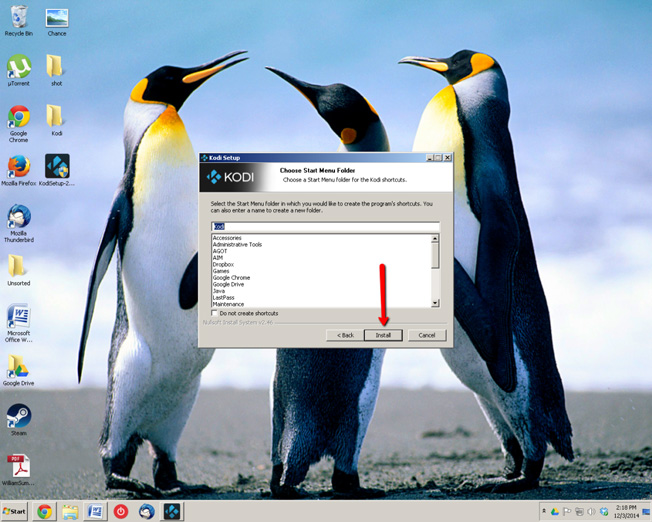Select Games in the folder list
The width and height of the screenshot is (652, 522).
[x=221, y=271]
